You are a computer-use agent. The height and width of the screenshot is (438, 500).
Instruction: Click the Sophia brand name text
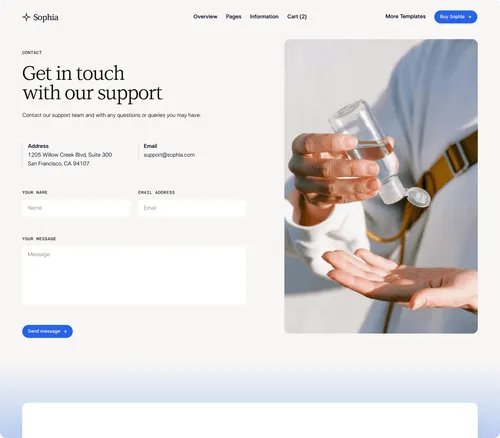[46, 17]
